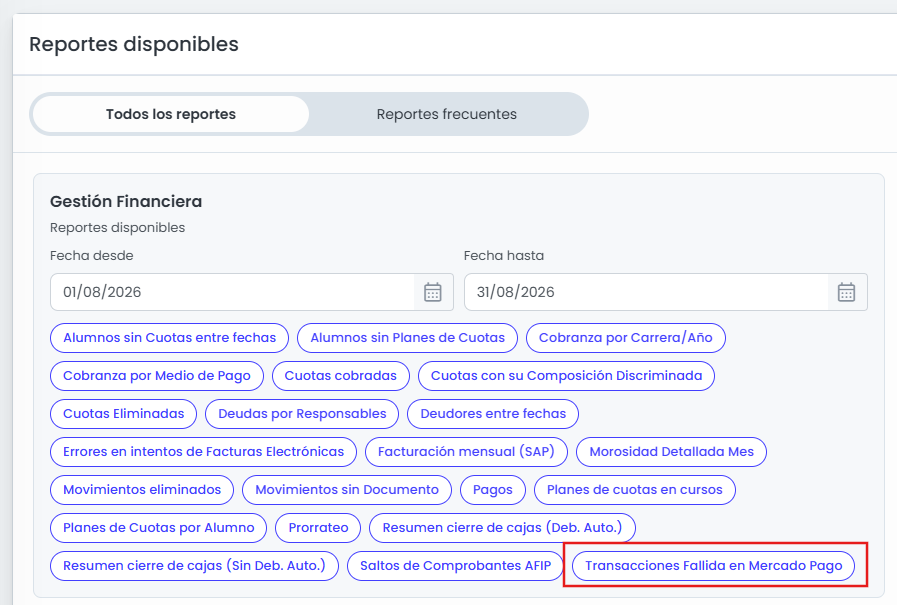Open Cuotas con su Composición Discriminada report
Image resolution: width=897 pixels, height=605 pixels.
click(x=566, y=376)
